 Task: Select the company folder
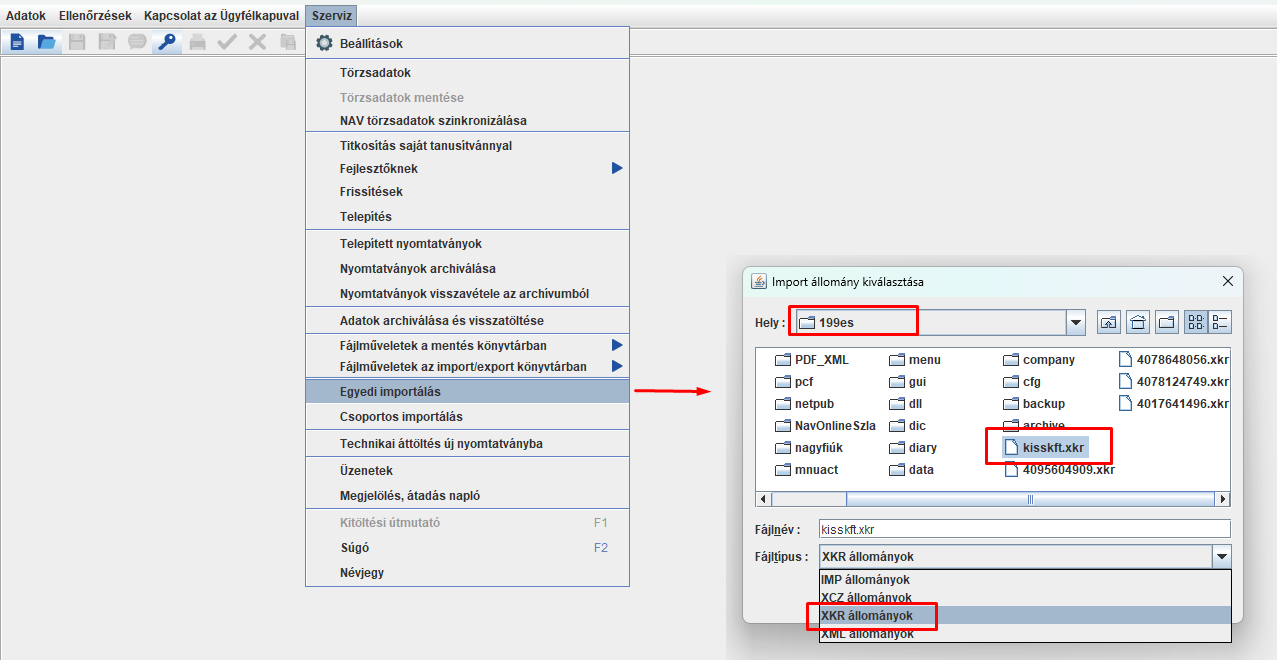[x=1040, y=360]
